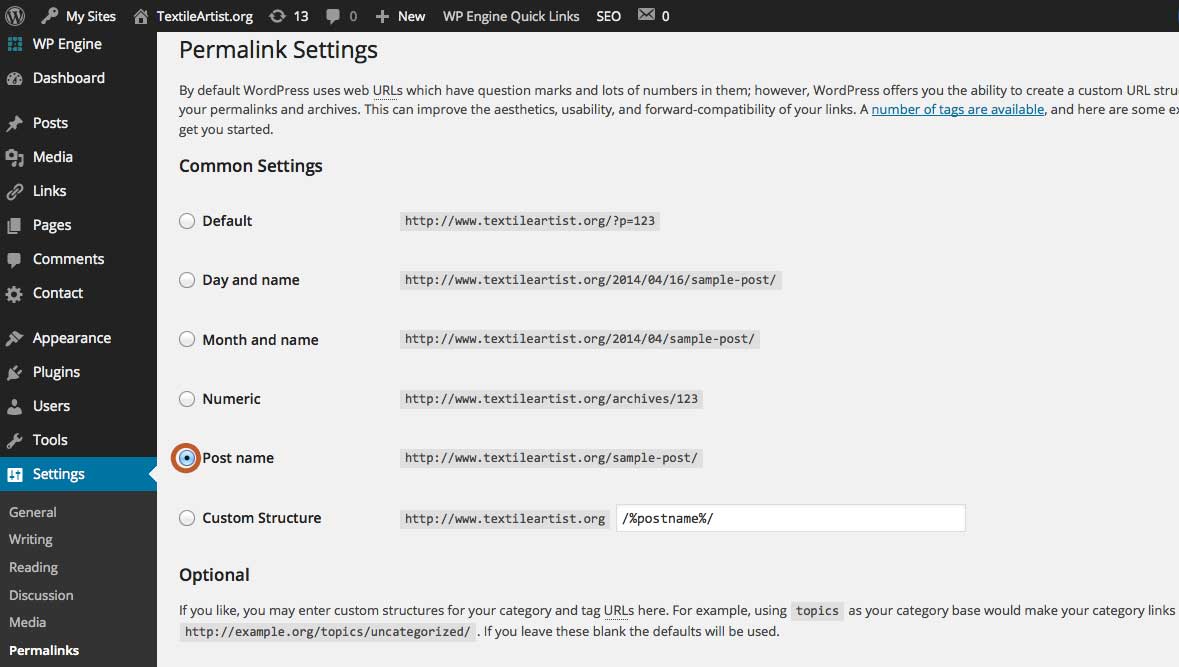The height and width of the screenshot is (667, 1179).
Task: Open Plugins via its plug icon
Action: tap(14, 372)
